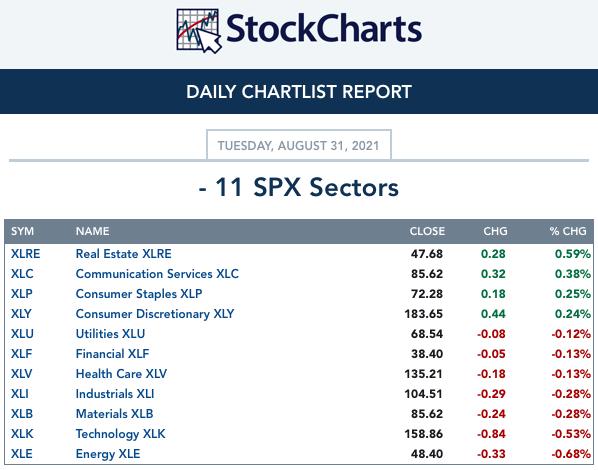Click the Tuesday, August 31, 2021 date box

click(299, 145)
